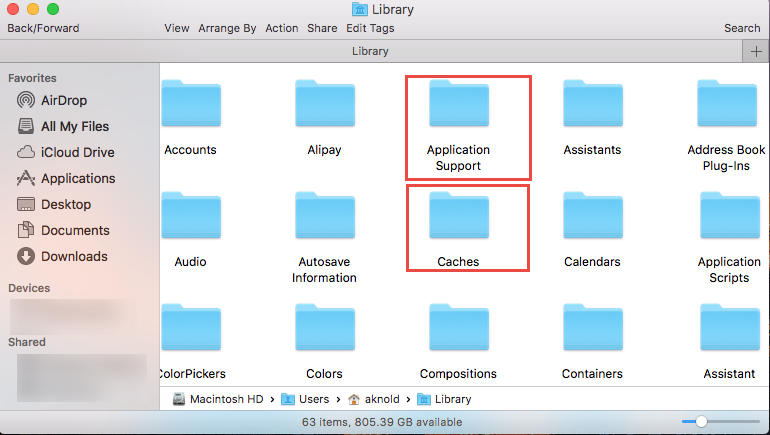Click the View toolbar item
The width and height of the screenshot is (770, 435).
point(177,28)
